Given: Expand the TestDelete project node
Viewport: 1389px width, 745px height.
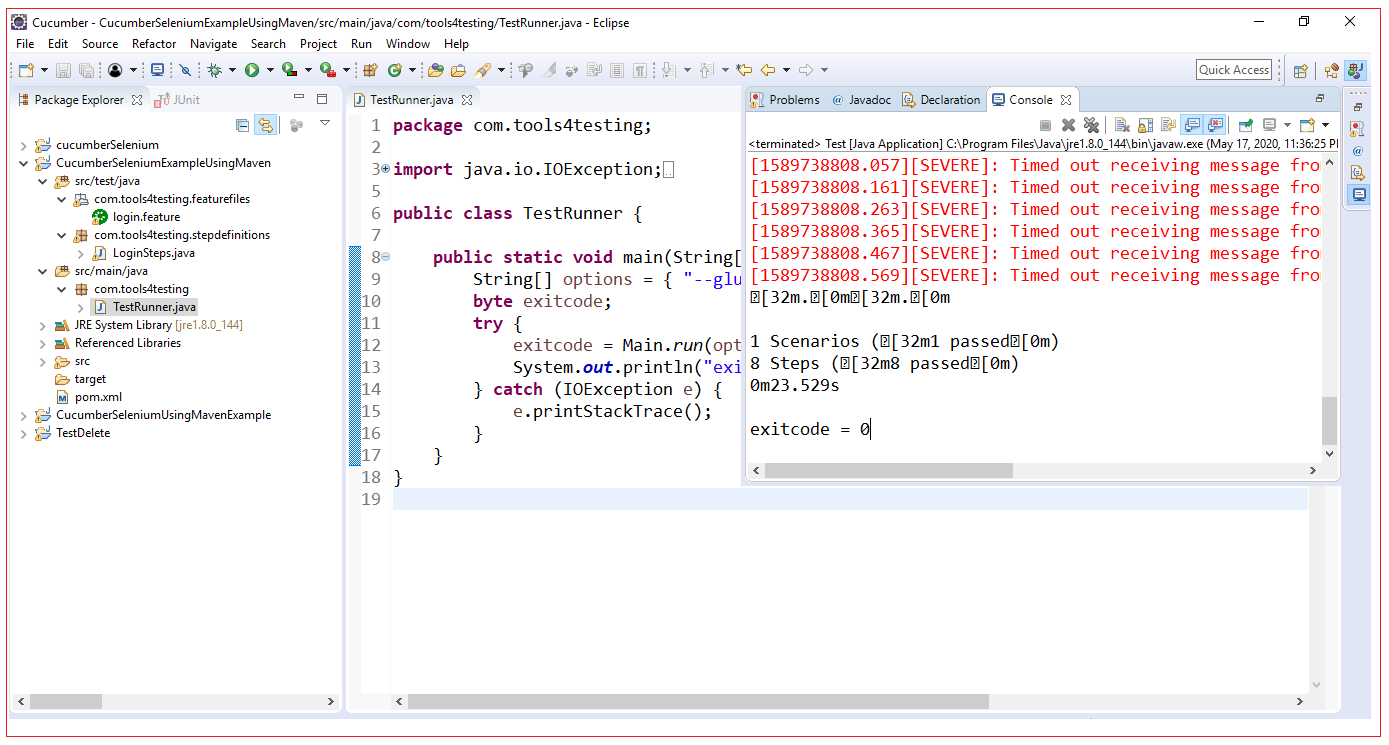Looking at the screenshot, I should (x=24, y=433).
